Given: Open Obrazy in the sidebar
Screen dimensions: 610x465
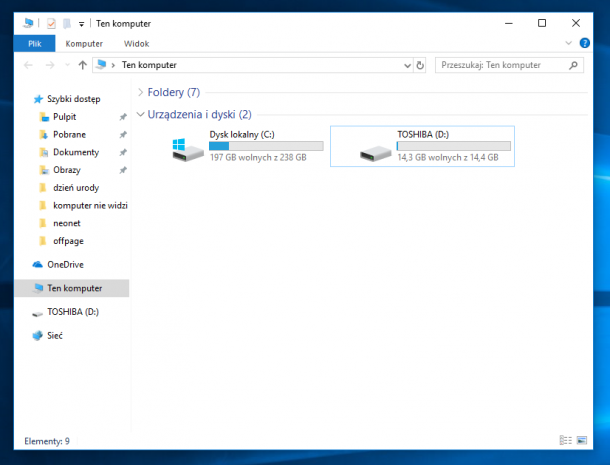Looking at the screenshot, I should 67,170.
